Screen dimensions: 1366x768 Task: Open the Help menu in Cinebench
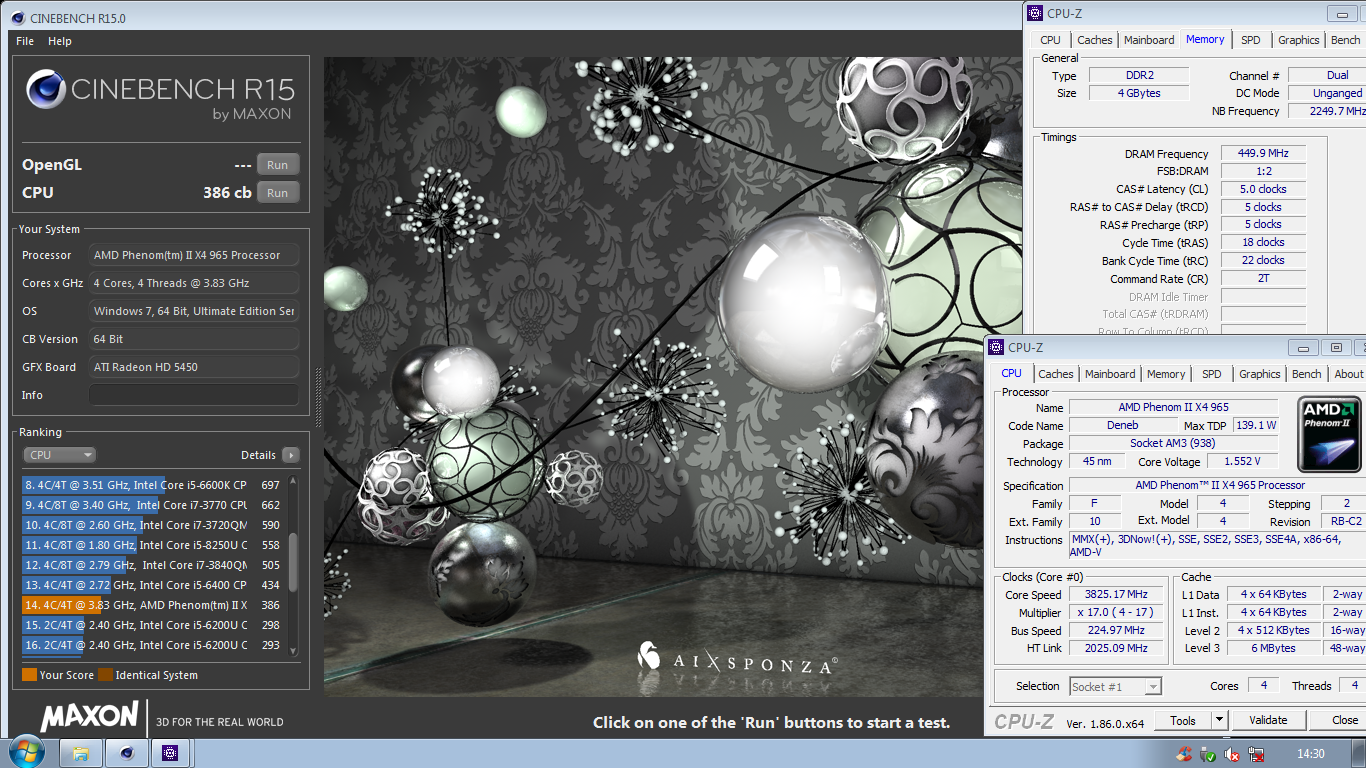tap(60, 41)
